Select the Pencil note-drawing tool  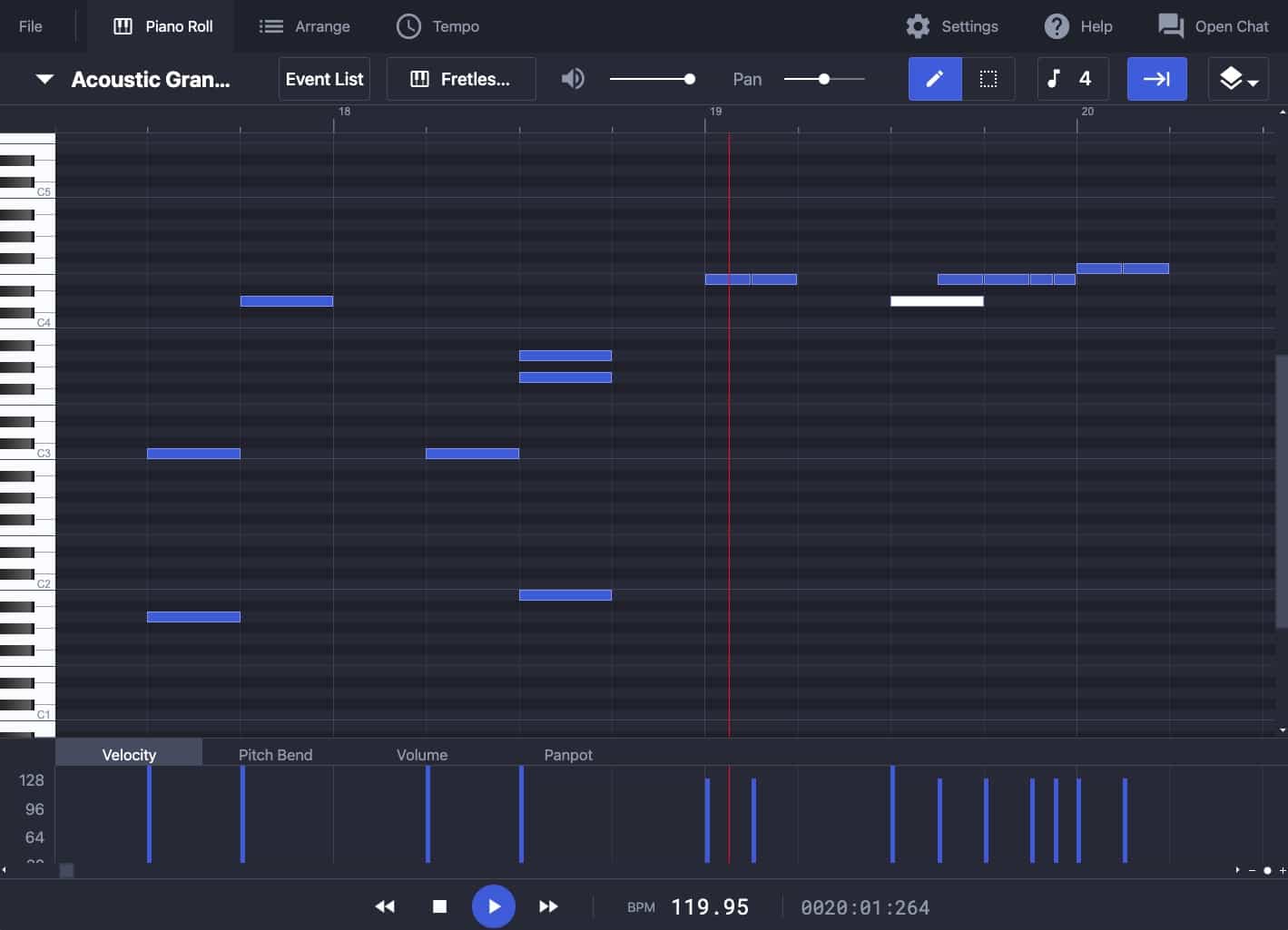[x=935, y=79]
